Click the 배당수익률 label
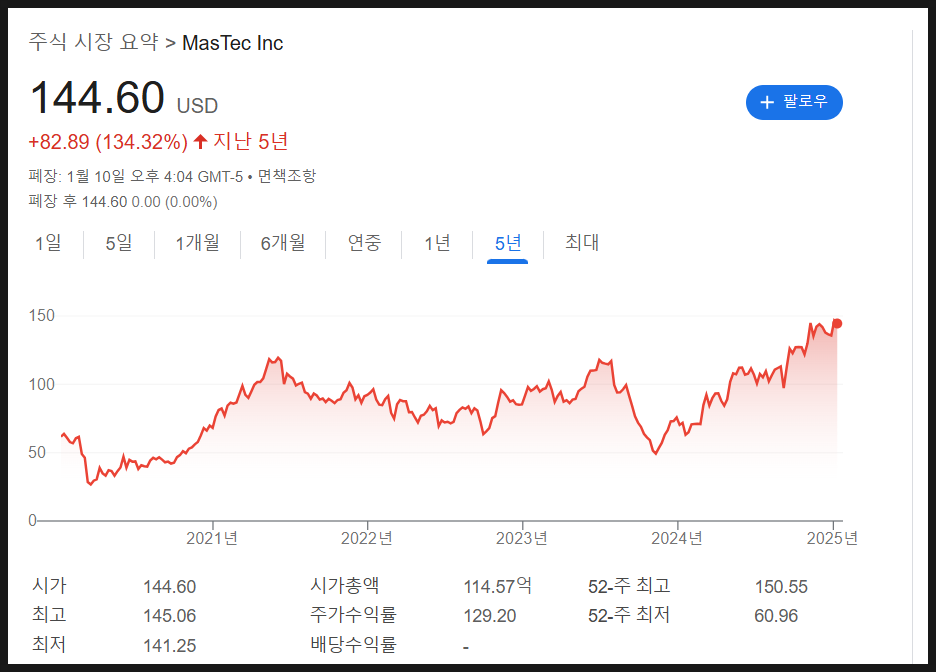Viewport: 936px width, 672px height. (x=353, y=645)
